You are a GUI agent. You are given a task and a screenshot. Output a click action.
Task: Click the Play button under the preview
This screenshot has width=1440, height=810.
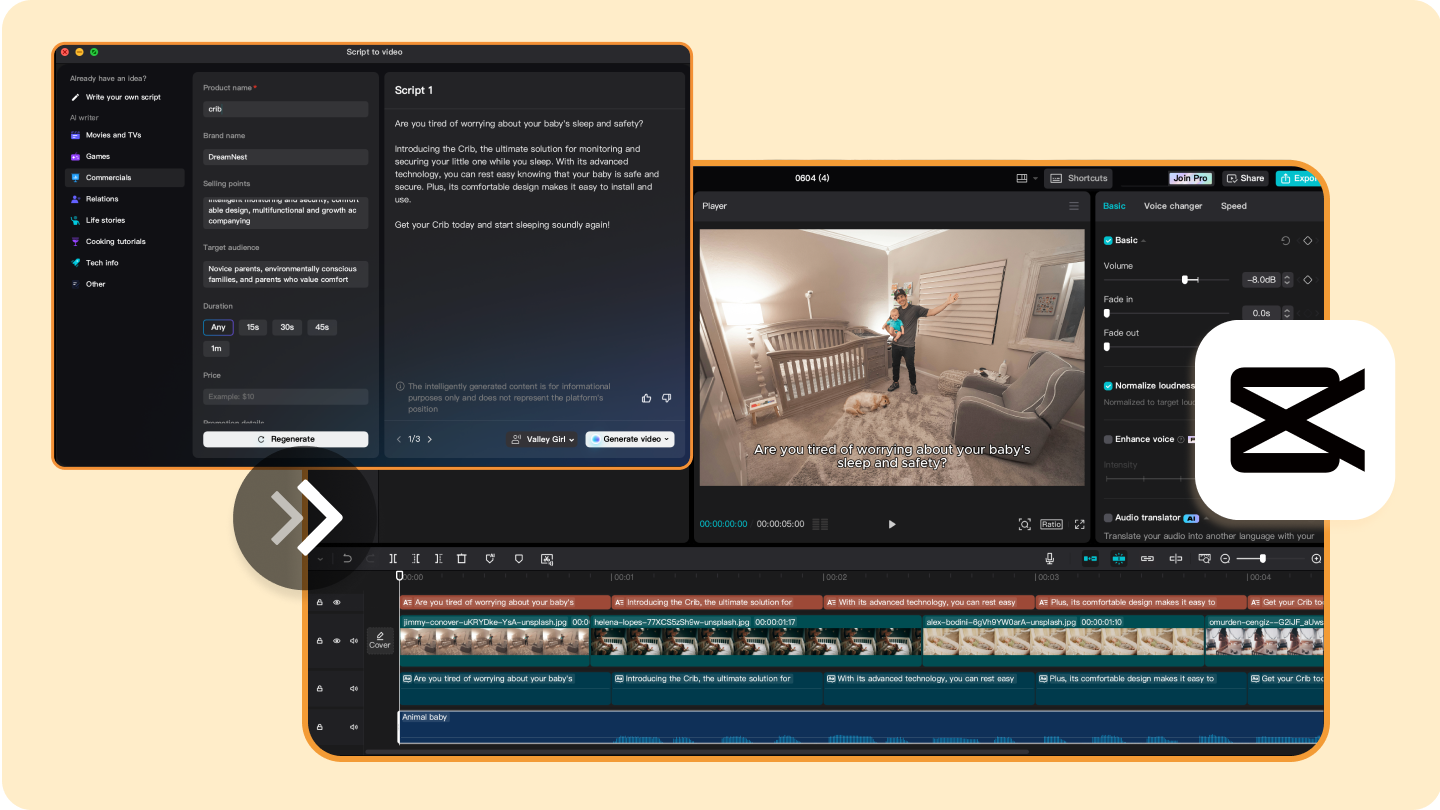point(891,524)
